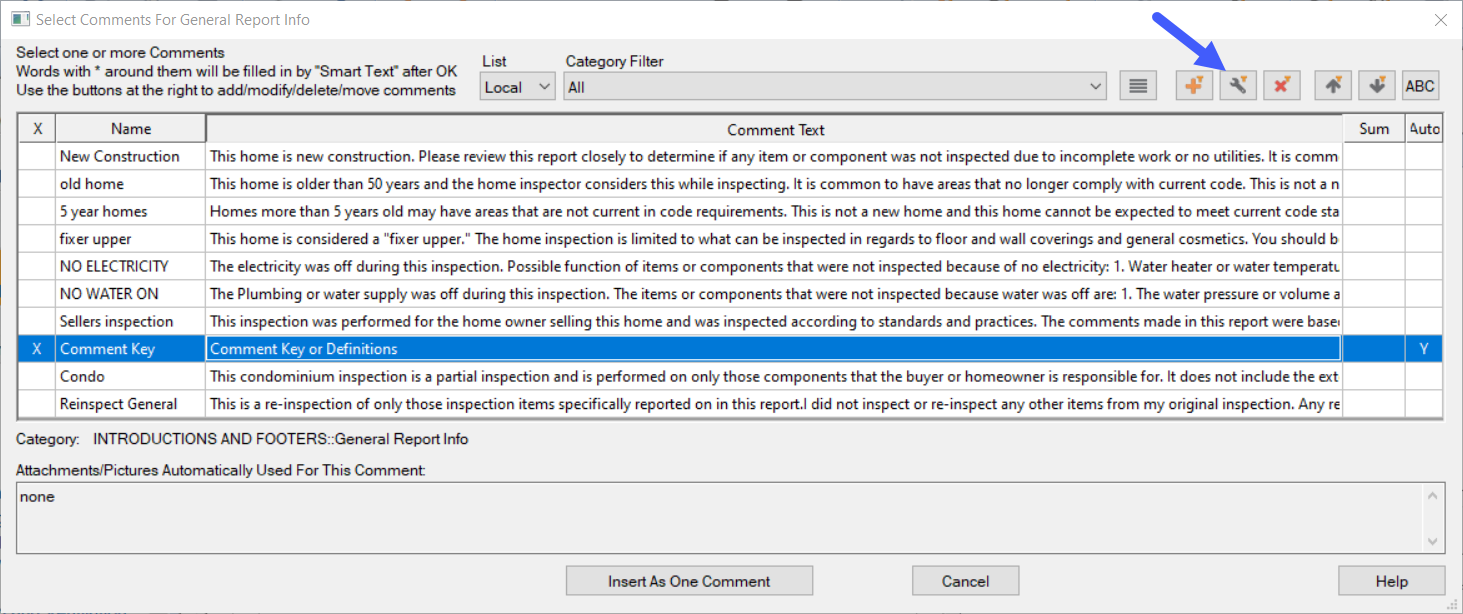The width and height of the screenshot is (1463, 614).
Task: Click the modify comment wrench icon
Action: coord(1237,86)
